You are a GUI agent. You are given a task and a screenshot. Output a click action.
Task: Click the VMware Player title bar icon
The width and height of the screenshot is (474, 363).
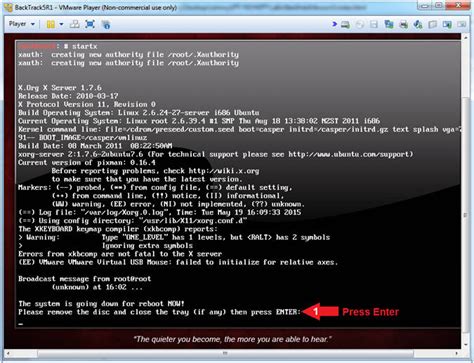coord(9,7)
